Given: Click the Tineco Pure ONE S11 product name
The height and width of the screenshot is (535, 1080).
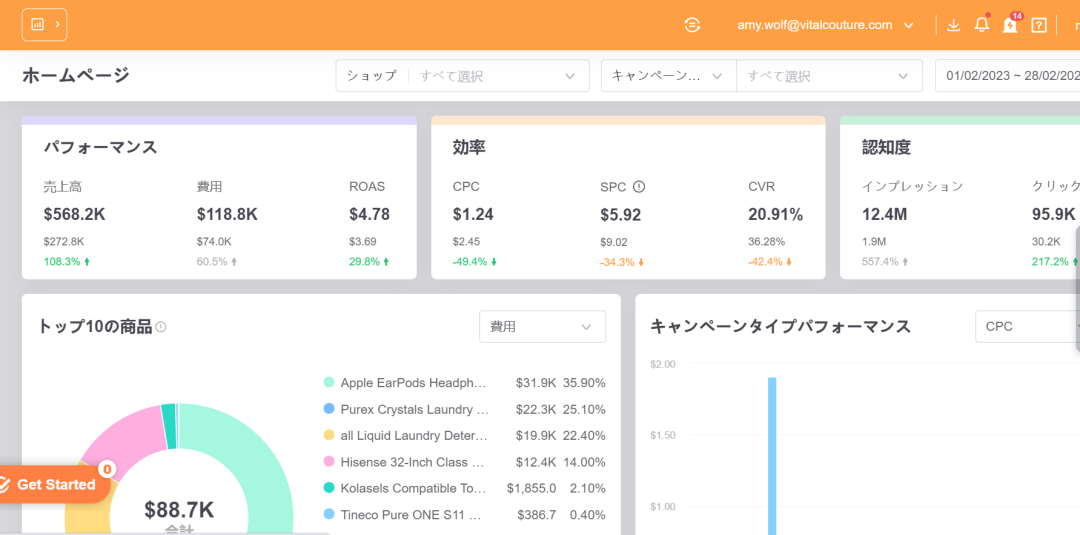Looking at the screenshot, I should click(x=411, y=514).
